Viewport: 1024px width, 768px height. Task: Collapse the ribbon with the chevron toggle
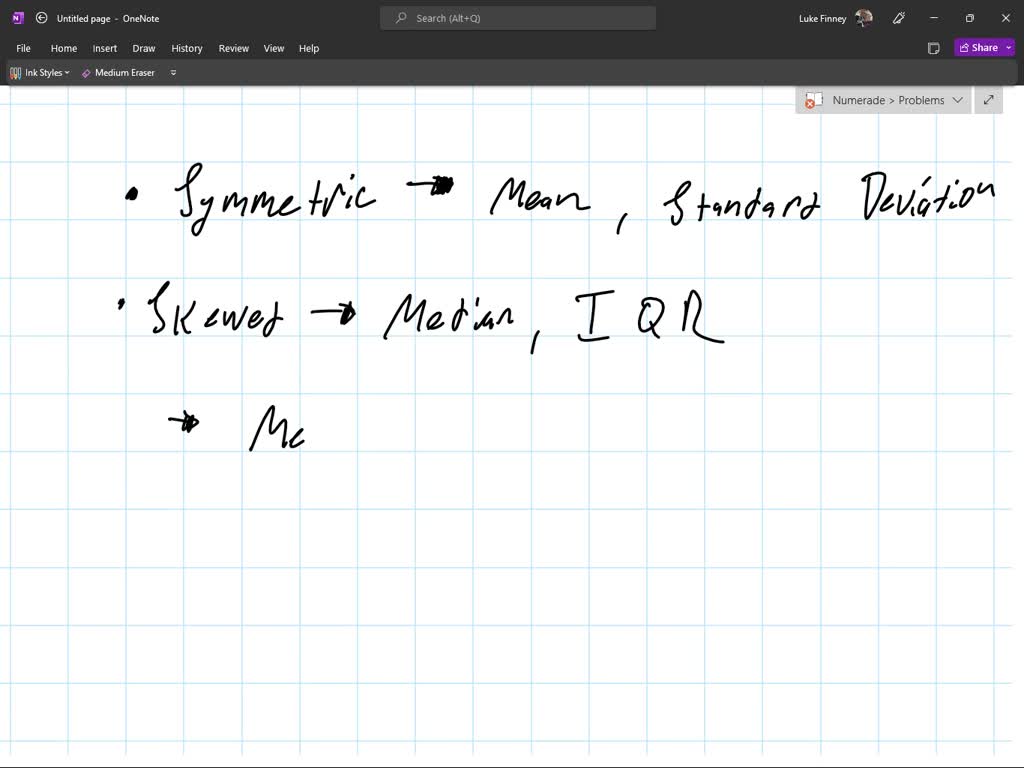(172, 72)
